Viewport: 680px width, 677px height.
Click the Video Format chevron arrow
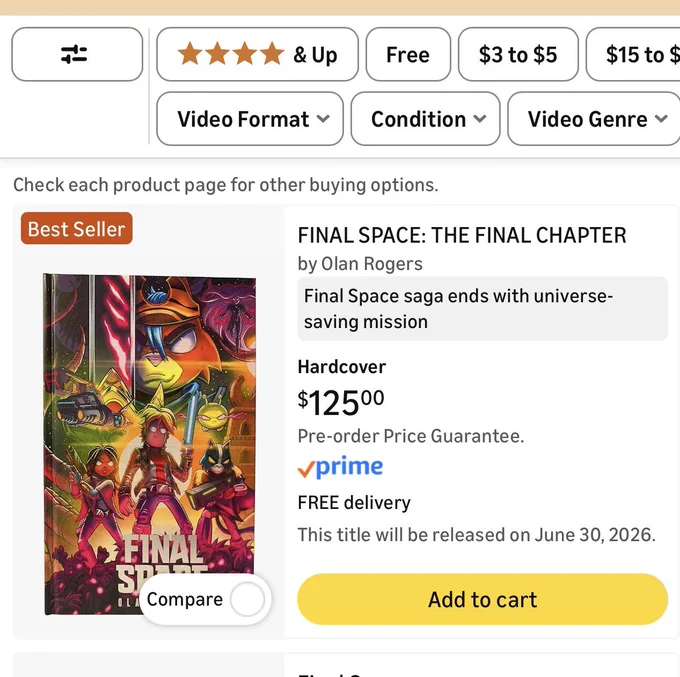point(323,118)
